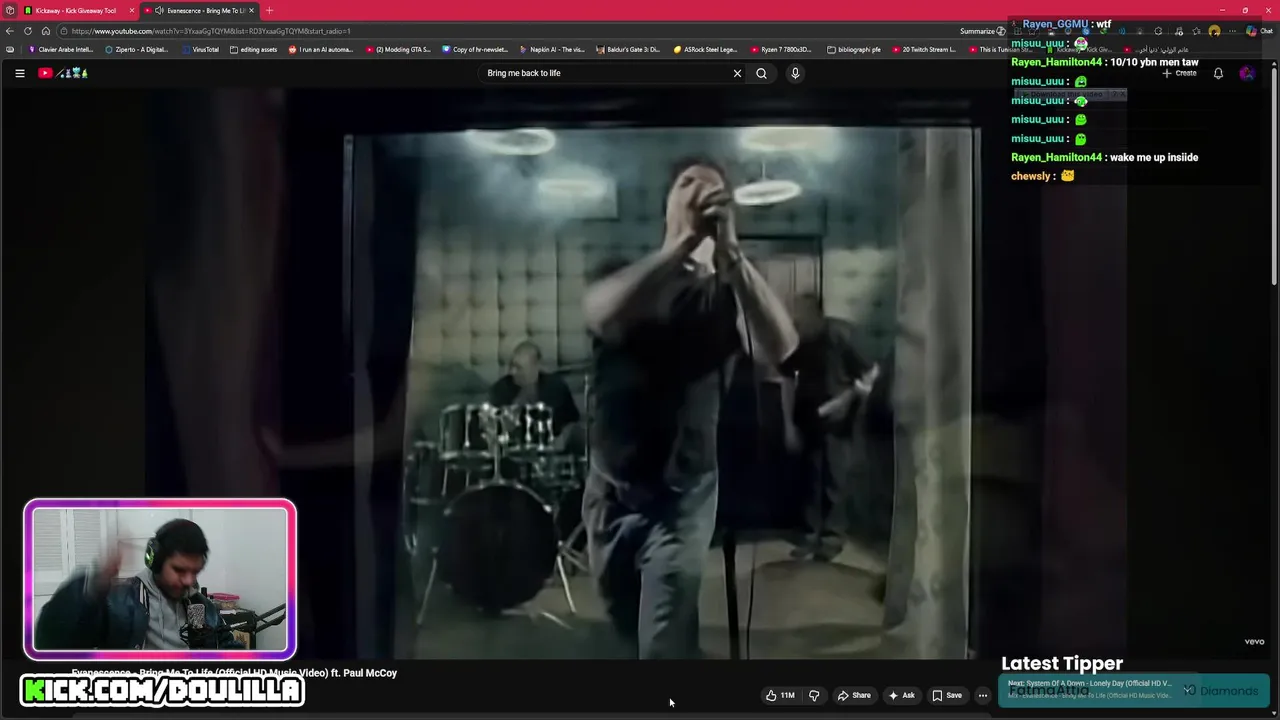1280x720 pixels.
Task: Go to browser home page icon
Action: [45, 31]
